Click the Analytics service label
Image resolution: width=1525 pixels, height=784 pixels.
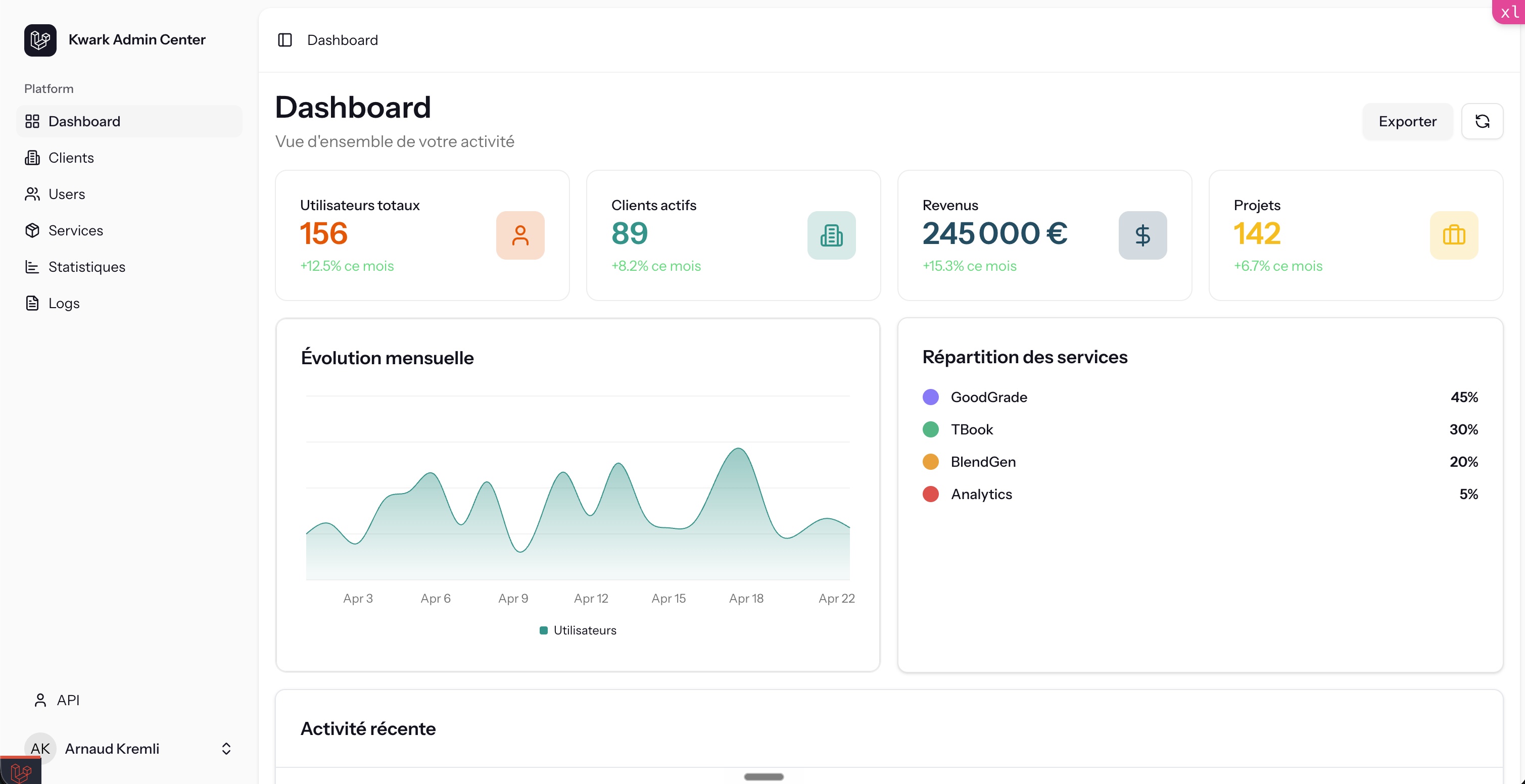coord(981,494)
